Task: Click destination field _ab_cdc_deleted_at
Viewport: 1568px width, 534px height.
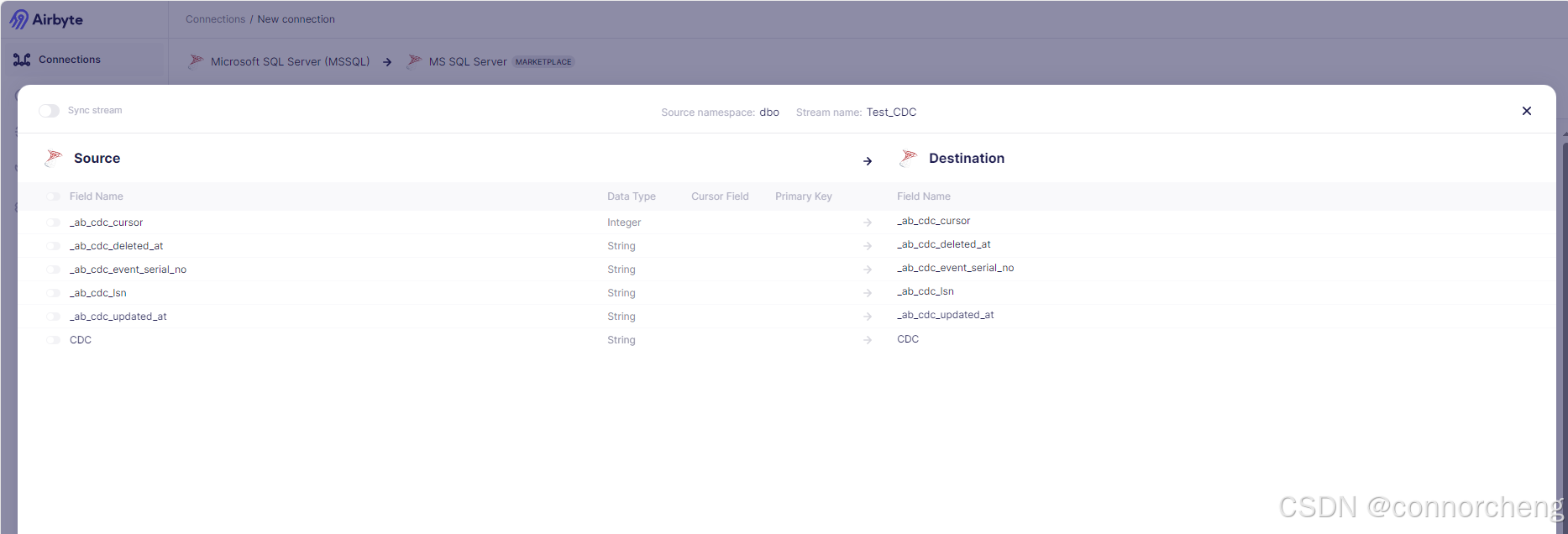Action: pyautogui.click(x=944, y=244)
